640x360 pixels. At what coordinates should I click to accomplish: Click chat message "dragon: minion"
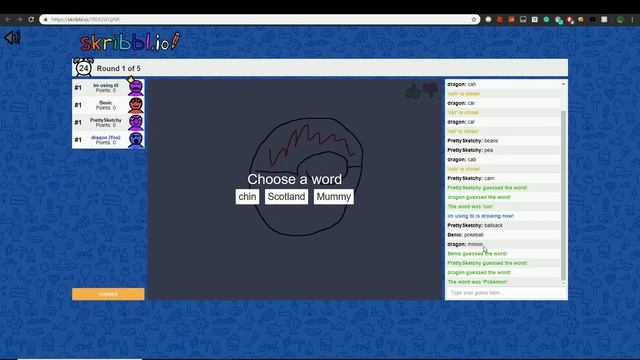coord(465,244)
